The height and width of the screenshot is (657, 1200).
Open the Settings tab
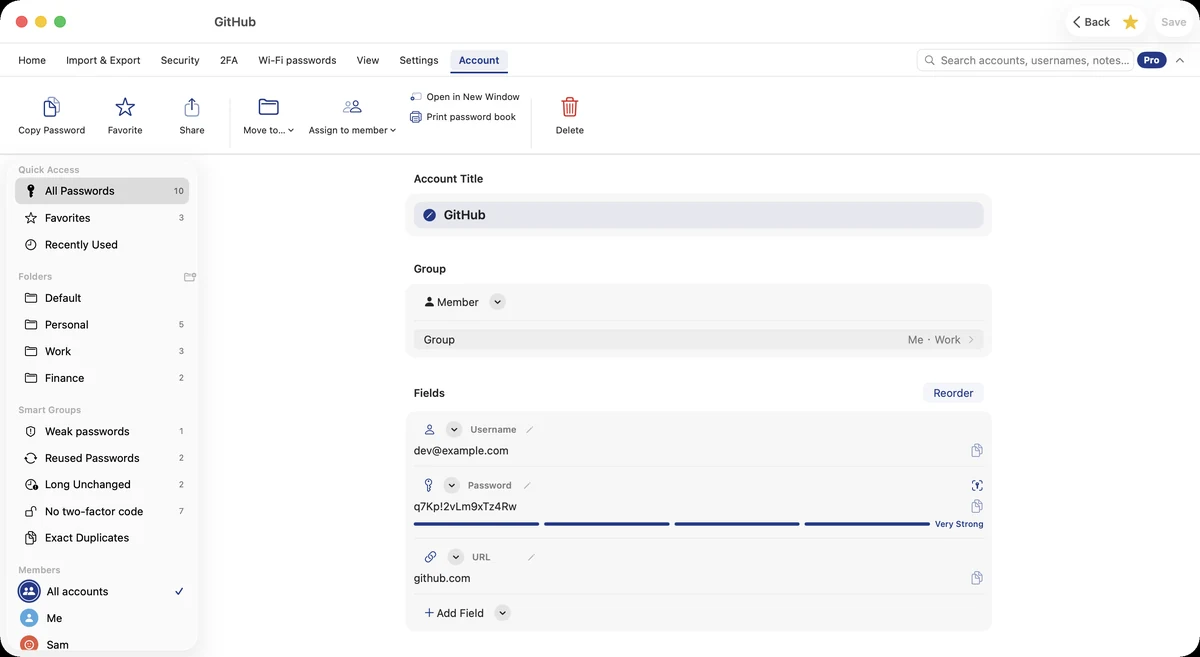coord(419,60)
